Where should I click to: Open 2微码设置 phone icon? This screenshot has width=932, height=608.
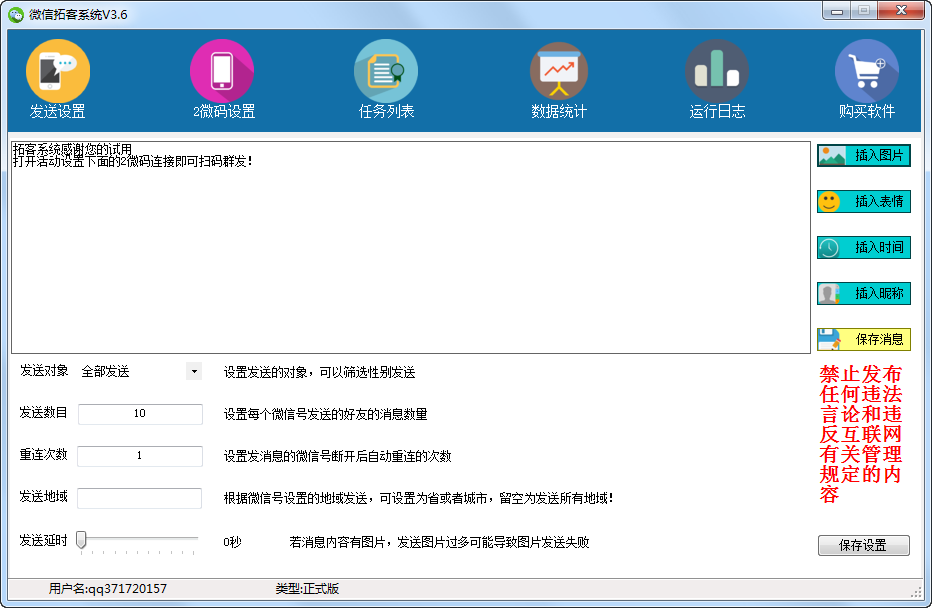(x=222, y=71)
